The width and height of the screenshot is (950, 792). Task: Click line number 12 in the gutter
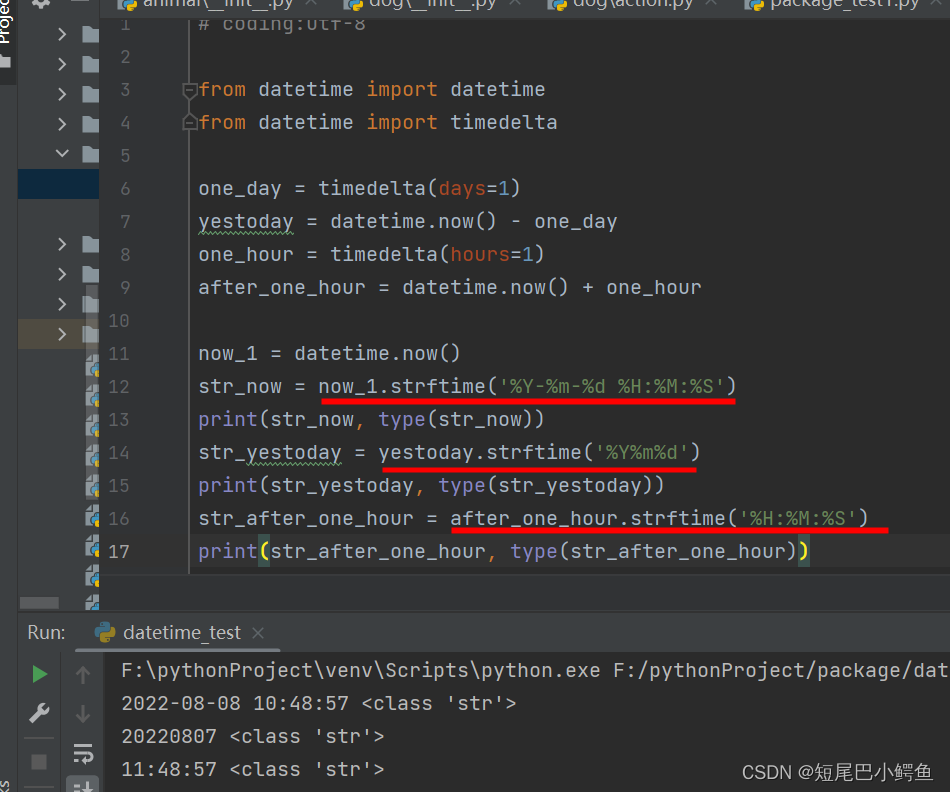pyautogui.click(x=118, y=386)
